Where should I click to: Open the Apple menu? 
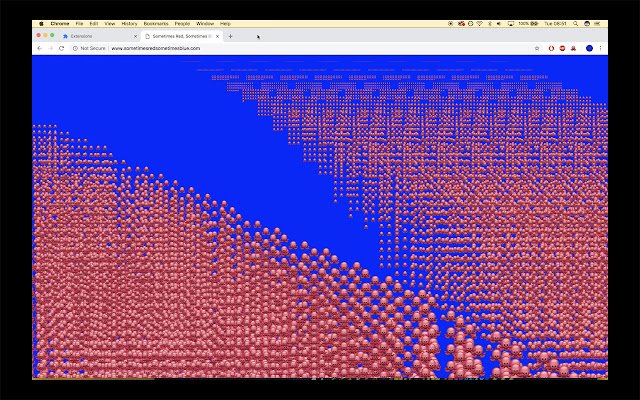[41, 24]
